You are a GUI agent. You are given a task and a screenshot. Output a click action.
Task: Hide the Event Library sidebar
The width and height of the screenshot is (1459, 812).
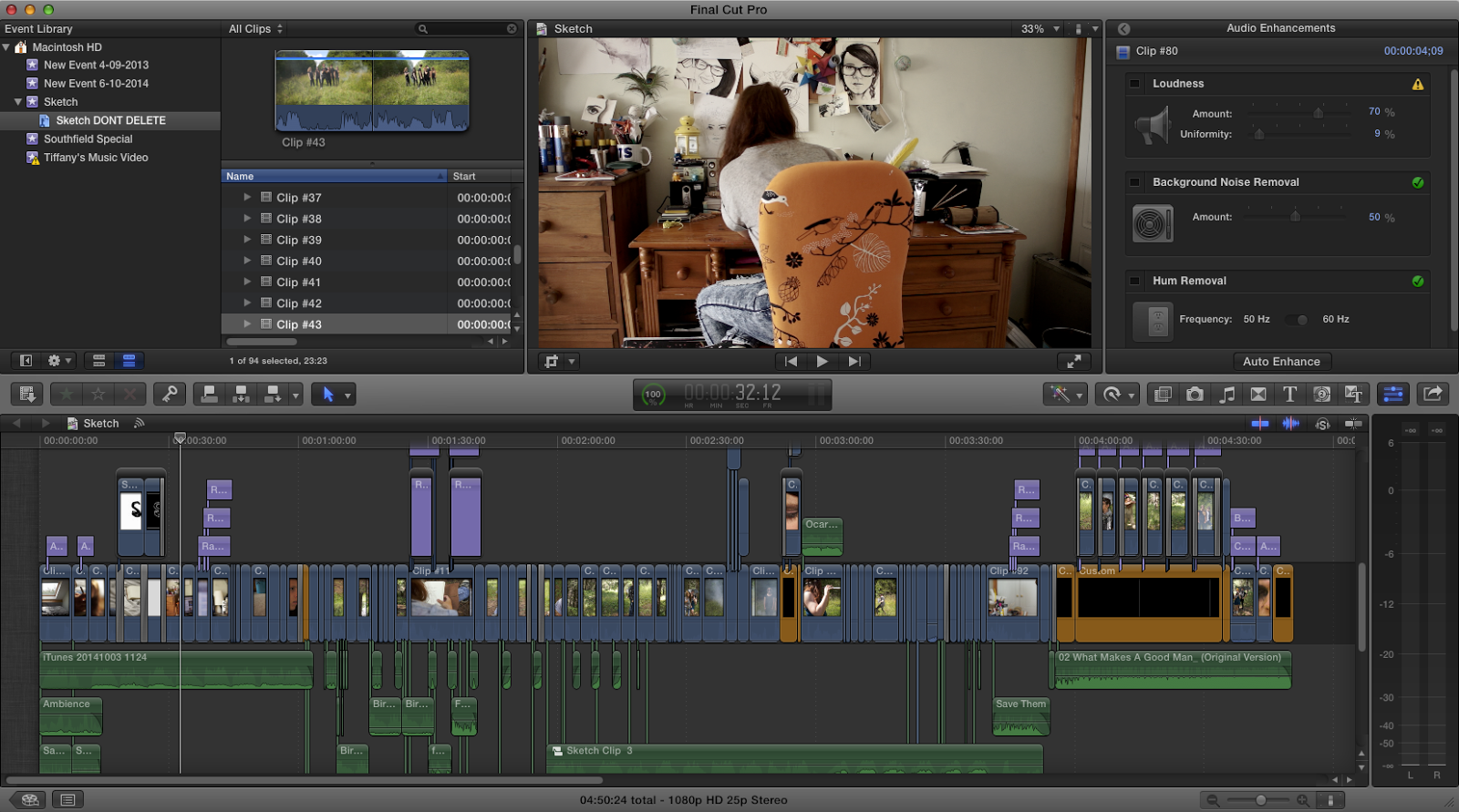pyautogui.click(x=26, y=361)
